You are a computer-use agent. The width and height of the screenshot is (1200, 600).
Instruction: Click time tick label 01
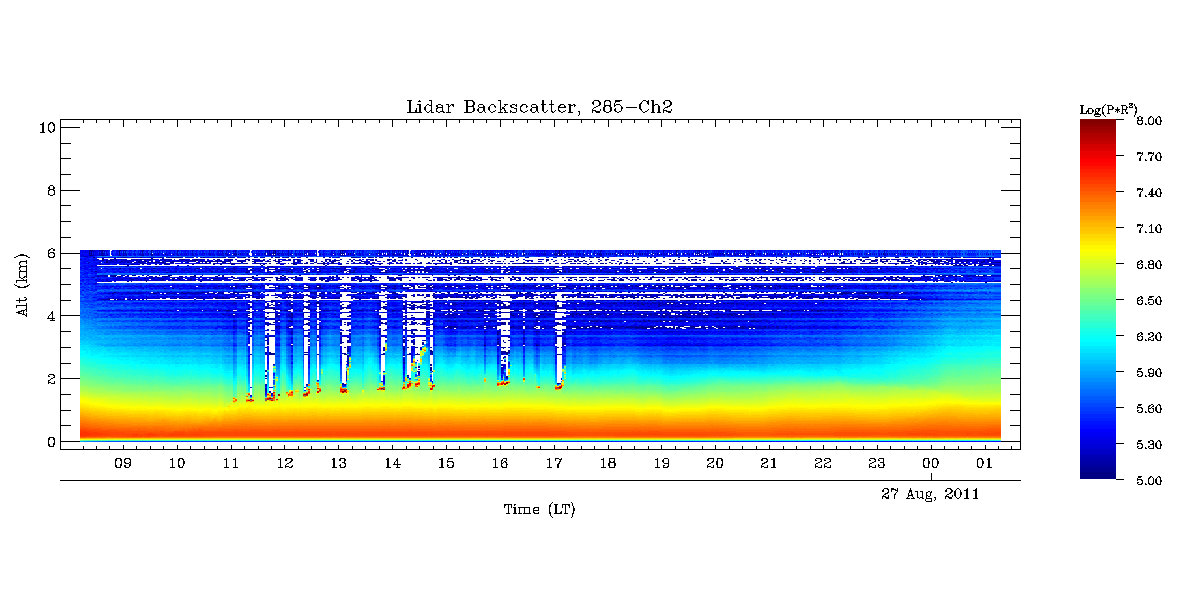click(x=984, y=464)
